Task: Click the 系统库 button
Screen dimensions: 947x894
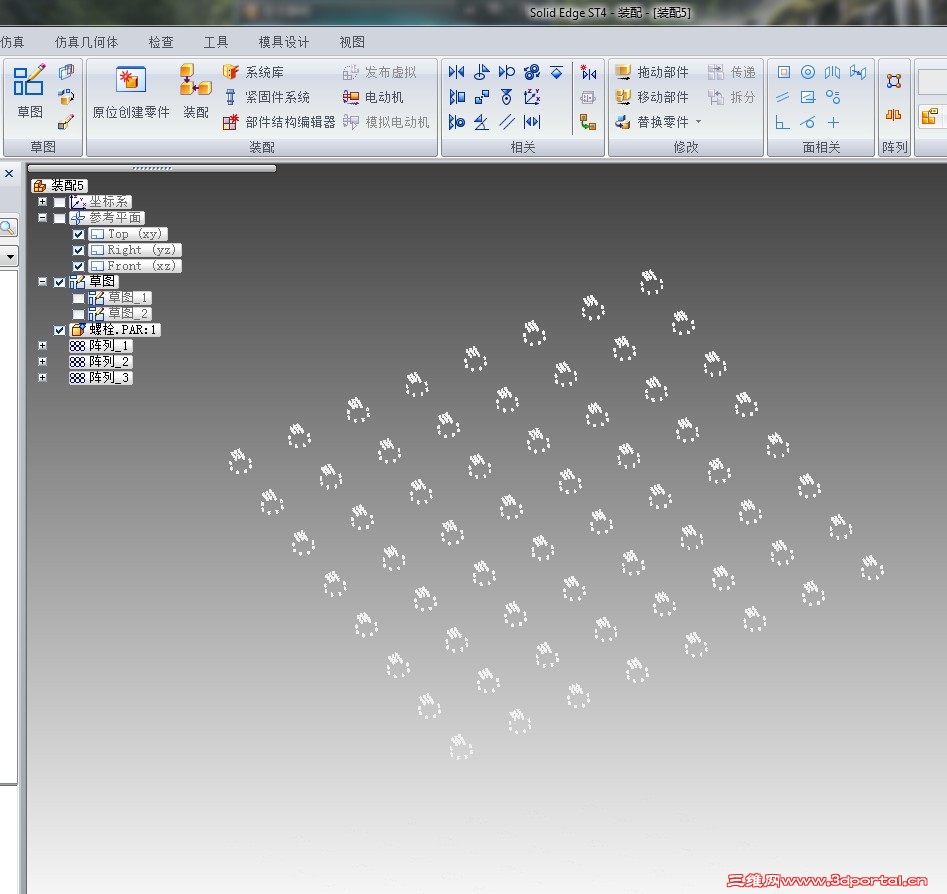Action: 253,72
